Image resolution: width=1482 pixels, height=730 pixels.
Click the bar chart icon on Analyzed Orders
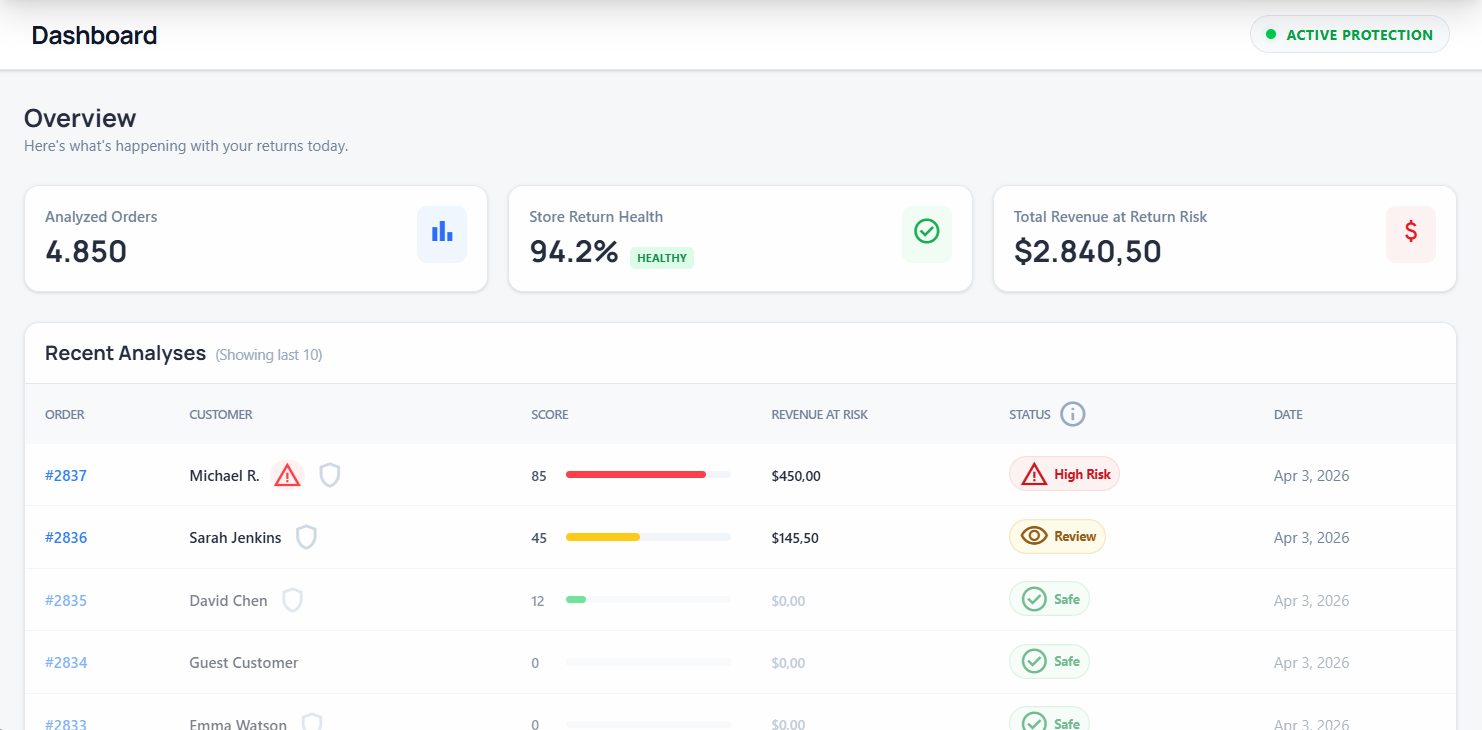(x=442, y=234)
